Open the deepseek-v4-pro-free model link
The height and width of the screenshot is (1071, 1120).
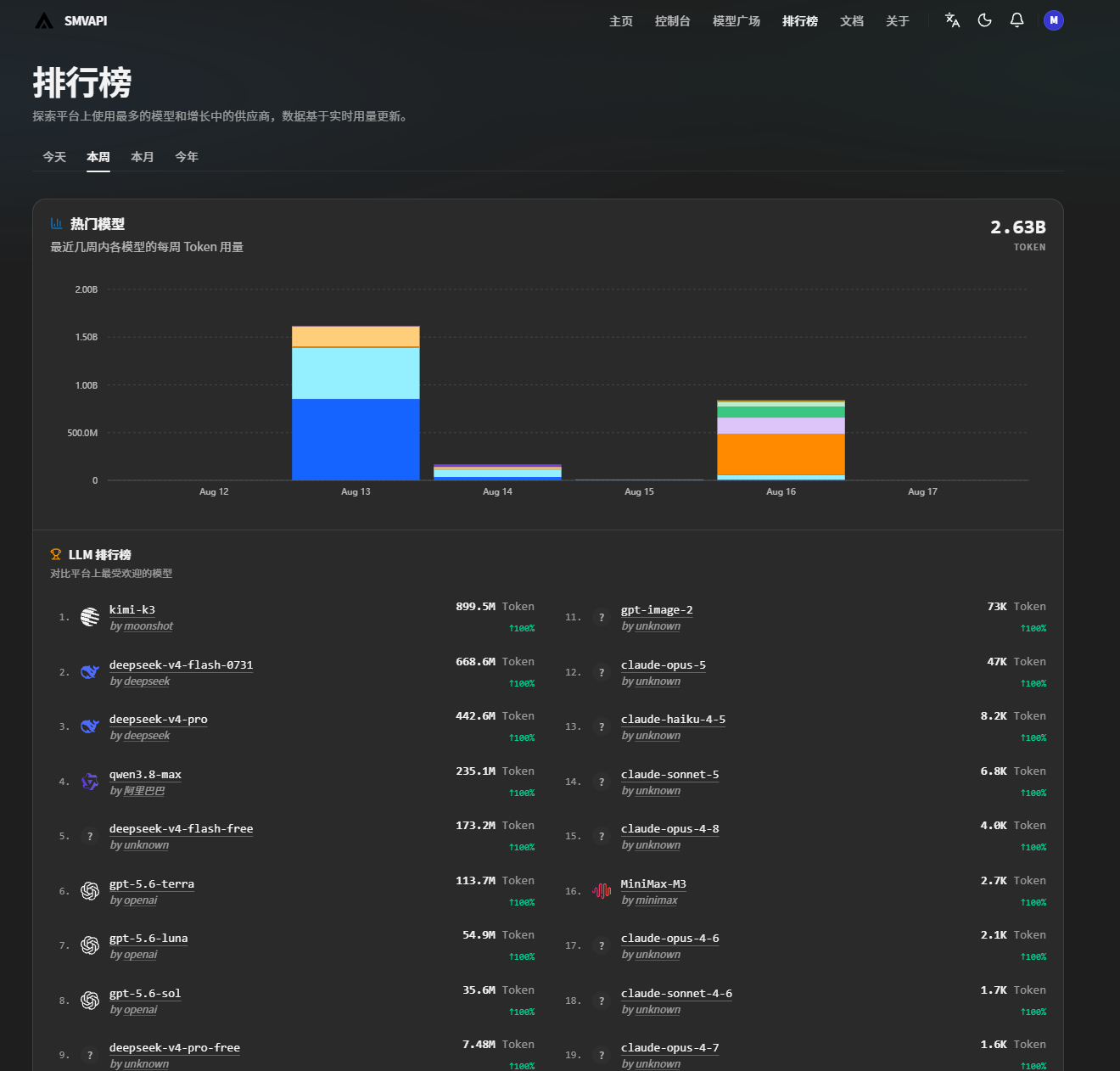point(175,1048)
